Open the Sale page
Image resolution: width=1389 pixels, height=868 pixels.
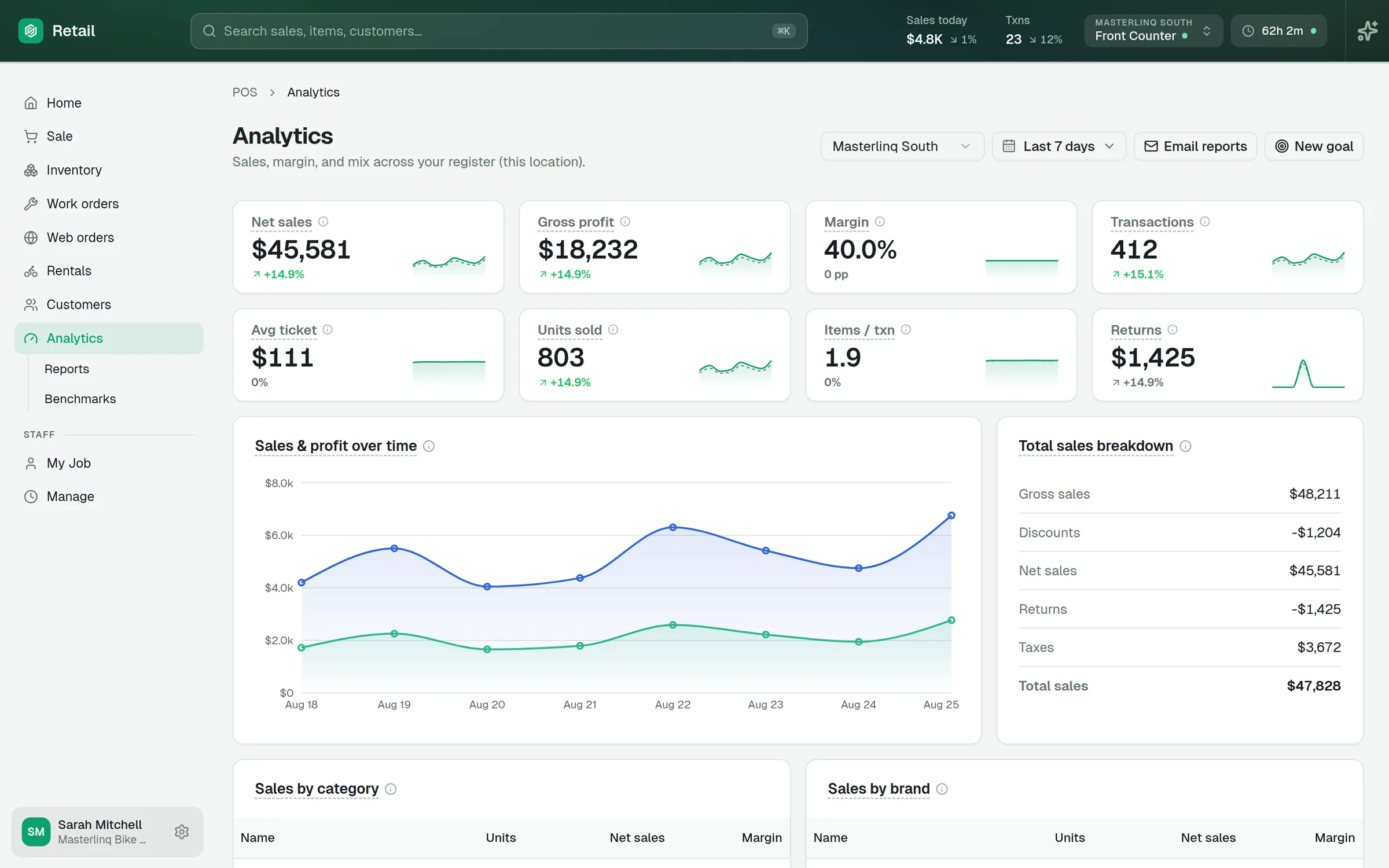[109, 137]
